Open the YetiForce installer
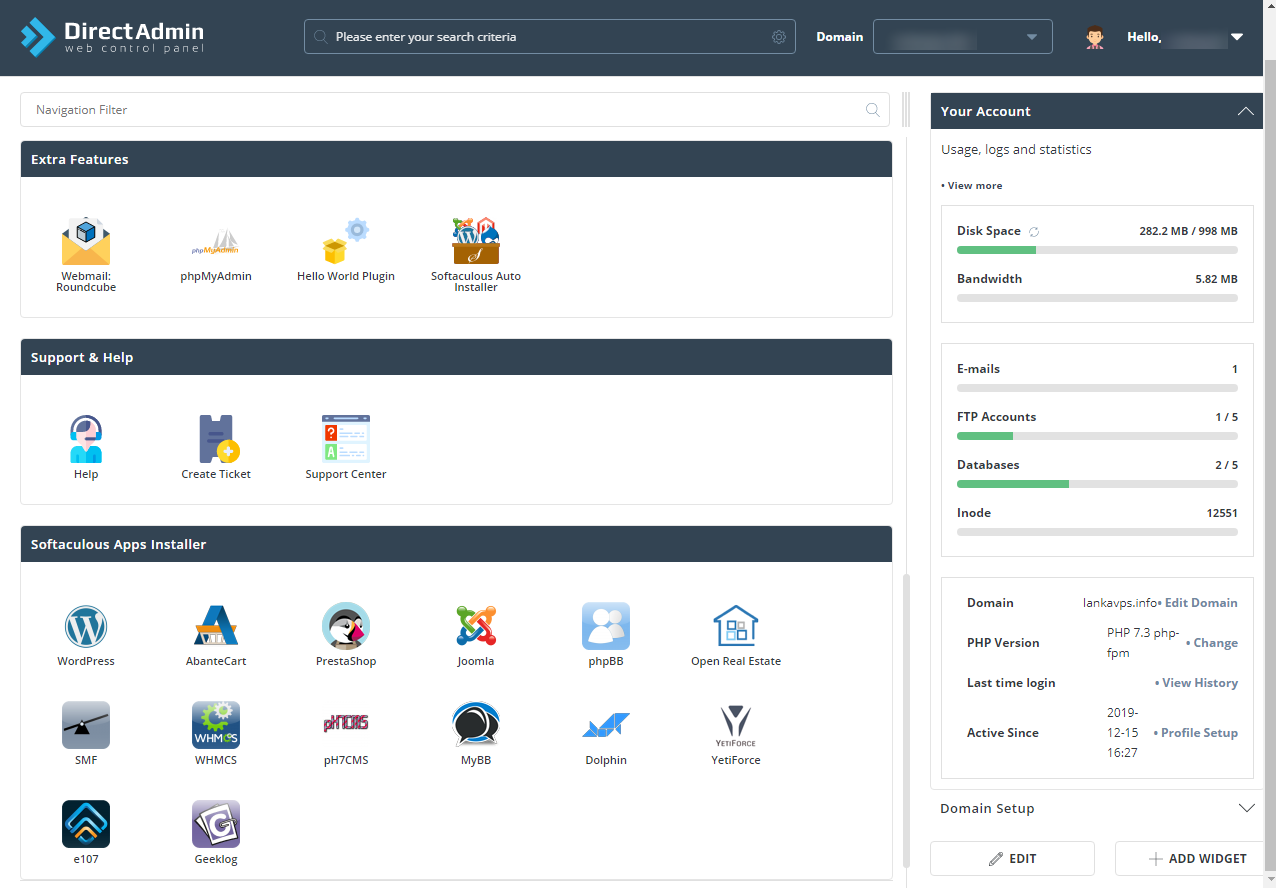The height and width of the screenshot is (888, 1276). (x=736, y=733)
